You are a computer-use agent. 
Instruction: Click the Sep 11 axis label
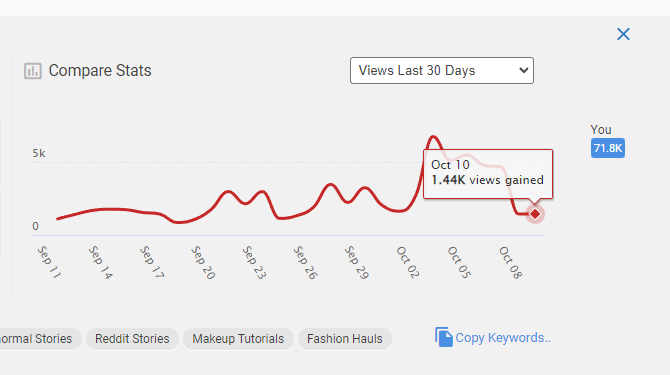49,262
